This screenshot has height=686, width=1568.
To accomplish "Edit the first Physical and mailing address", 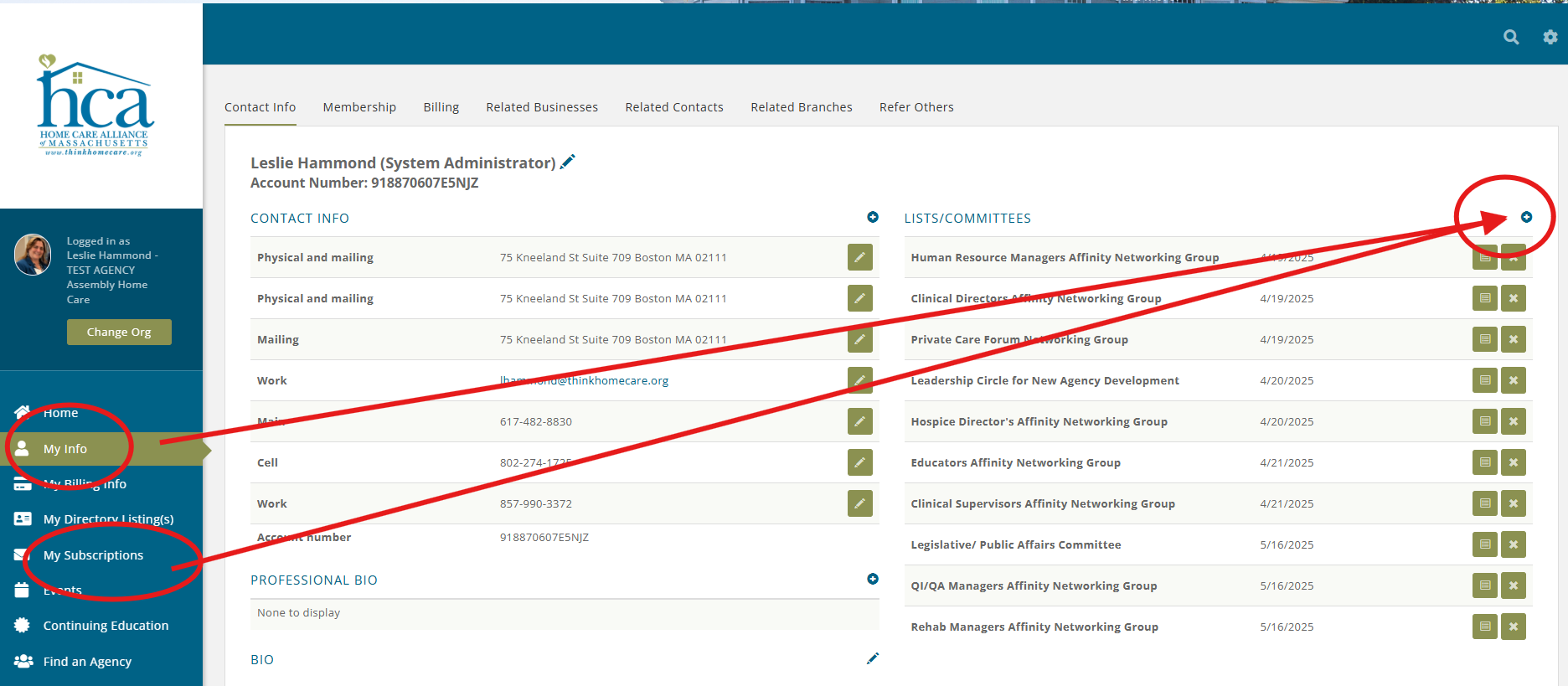I will tap(860, 257).
